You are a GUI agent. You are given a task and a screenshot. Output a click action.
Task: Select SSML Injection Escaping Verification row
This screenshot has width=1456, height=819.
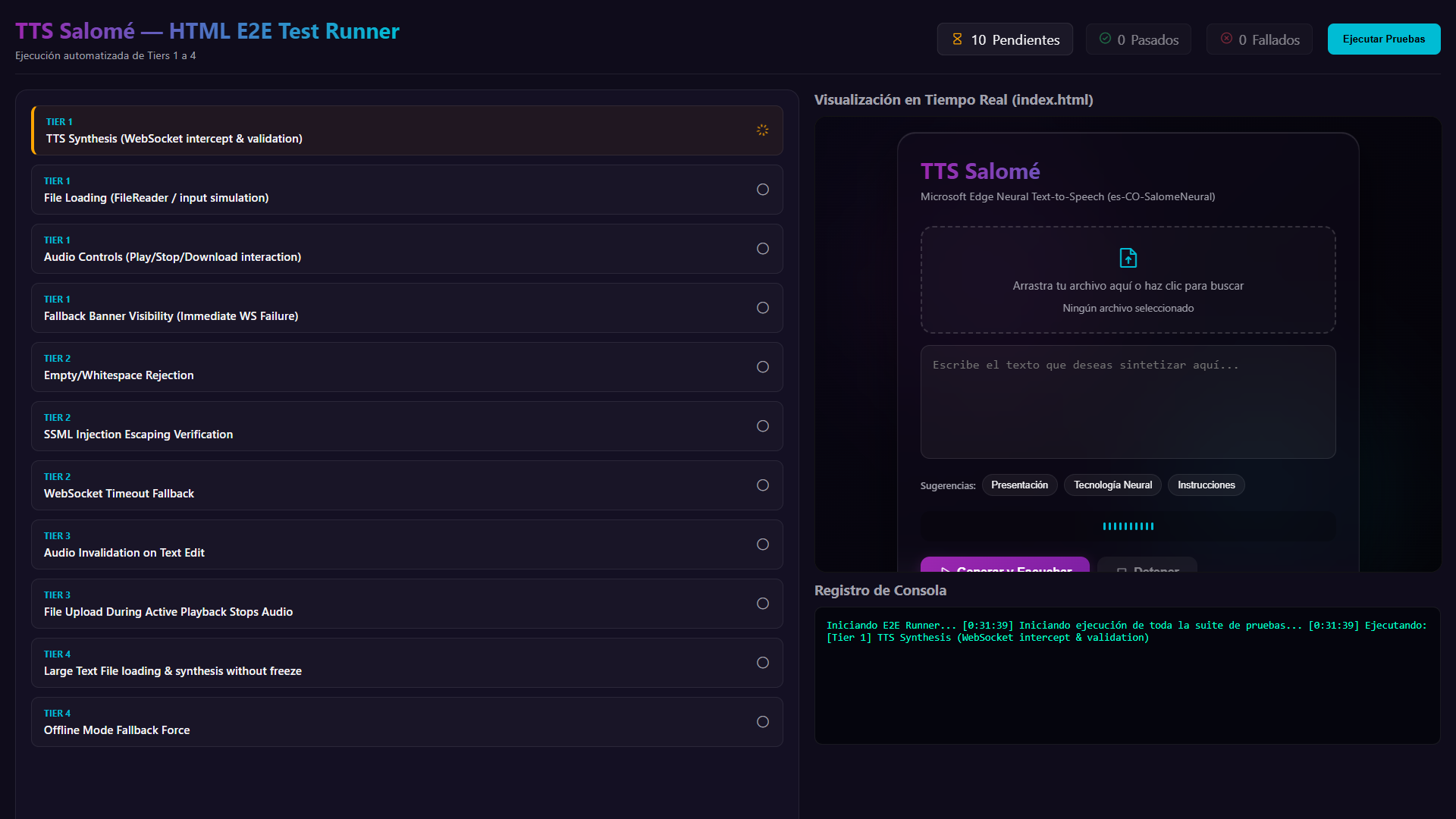tap(407, 426)
